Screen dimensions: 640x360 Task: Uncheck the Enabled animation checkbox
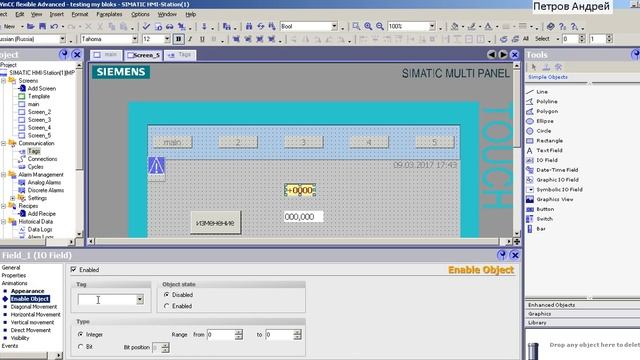tap(73, 269)
